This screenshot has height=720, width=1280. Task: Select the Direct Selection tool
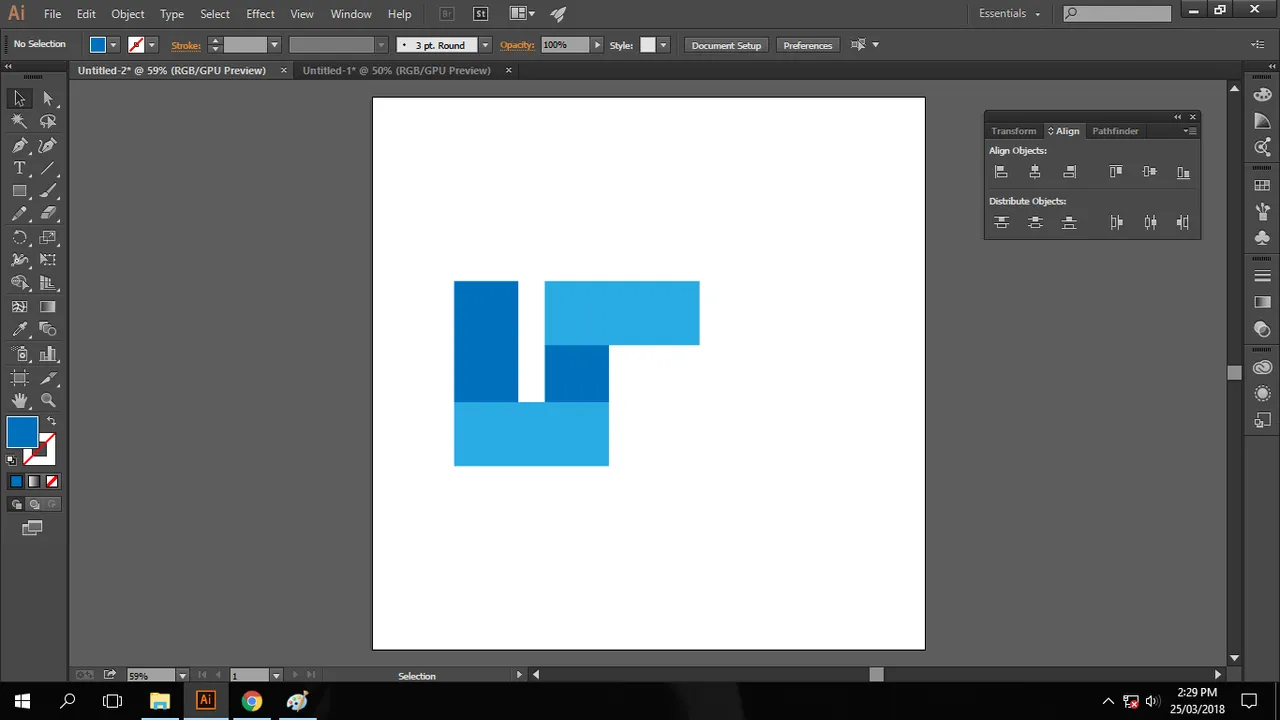point(48,98)
